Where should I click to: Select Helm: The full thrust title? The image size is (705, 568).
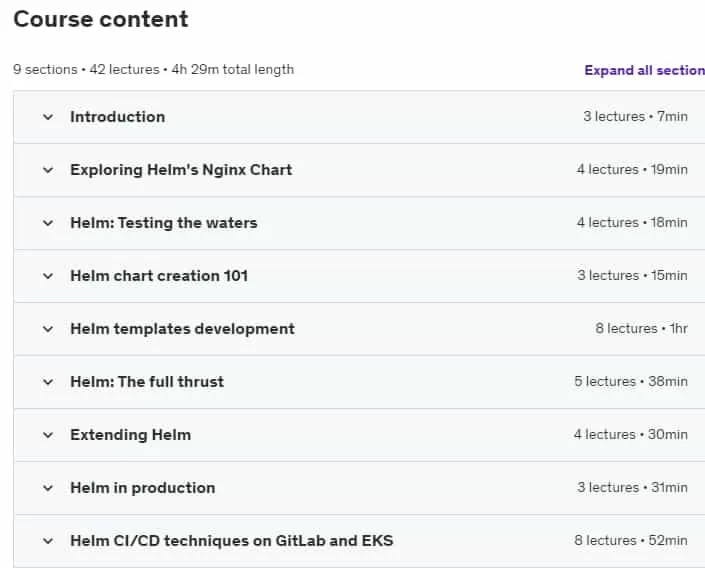(147, 382)
